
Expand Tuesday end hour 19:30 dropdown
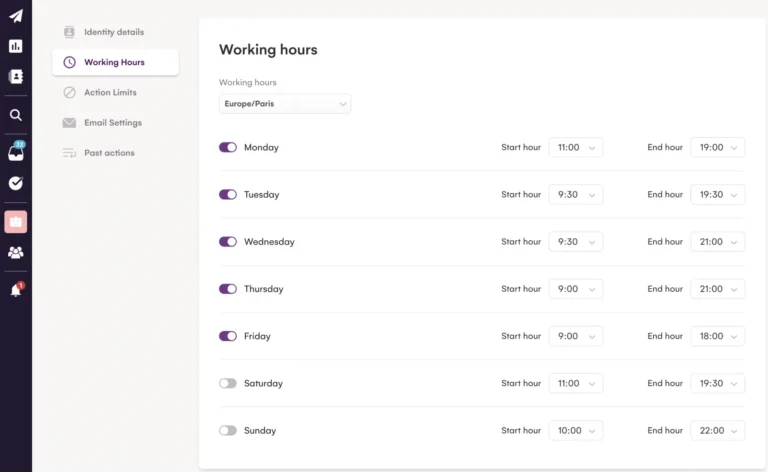[718, 194]
